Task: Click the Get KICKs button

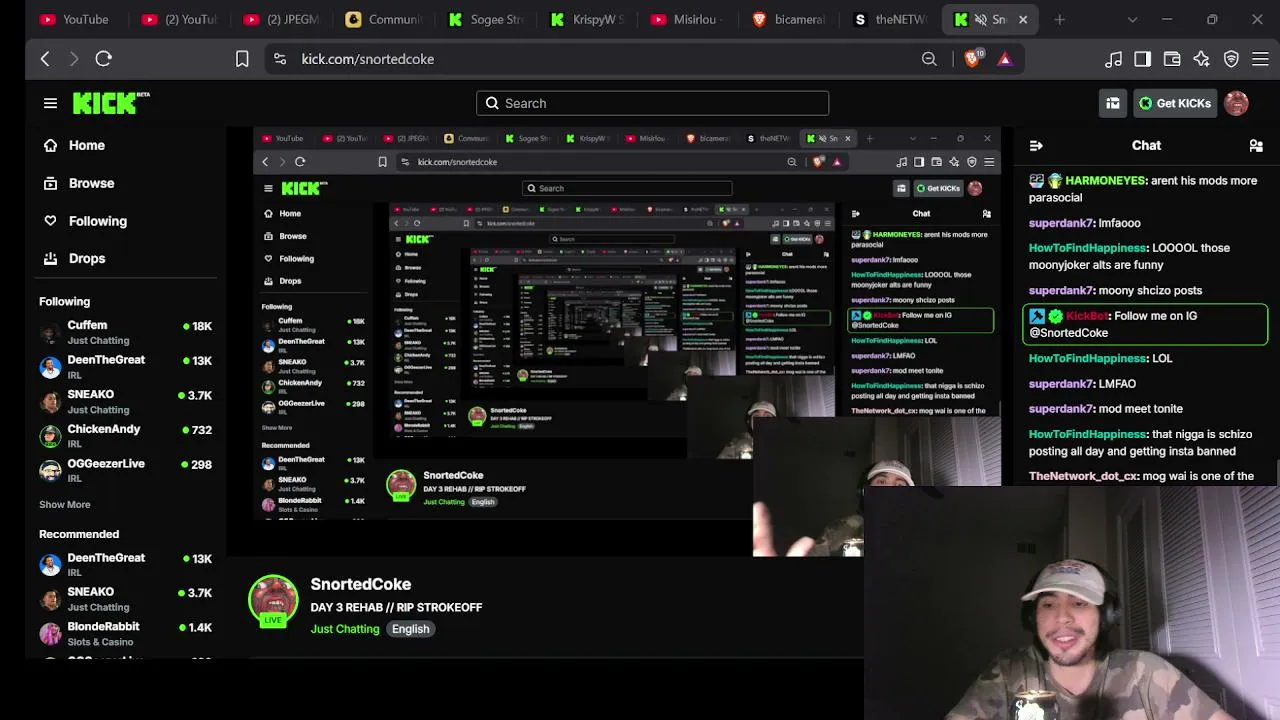Action: pyautogui.click(x=1175, y=103)
